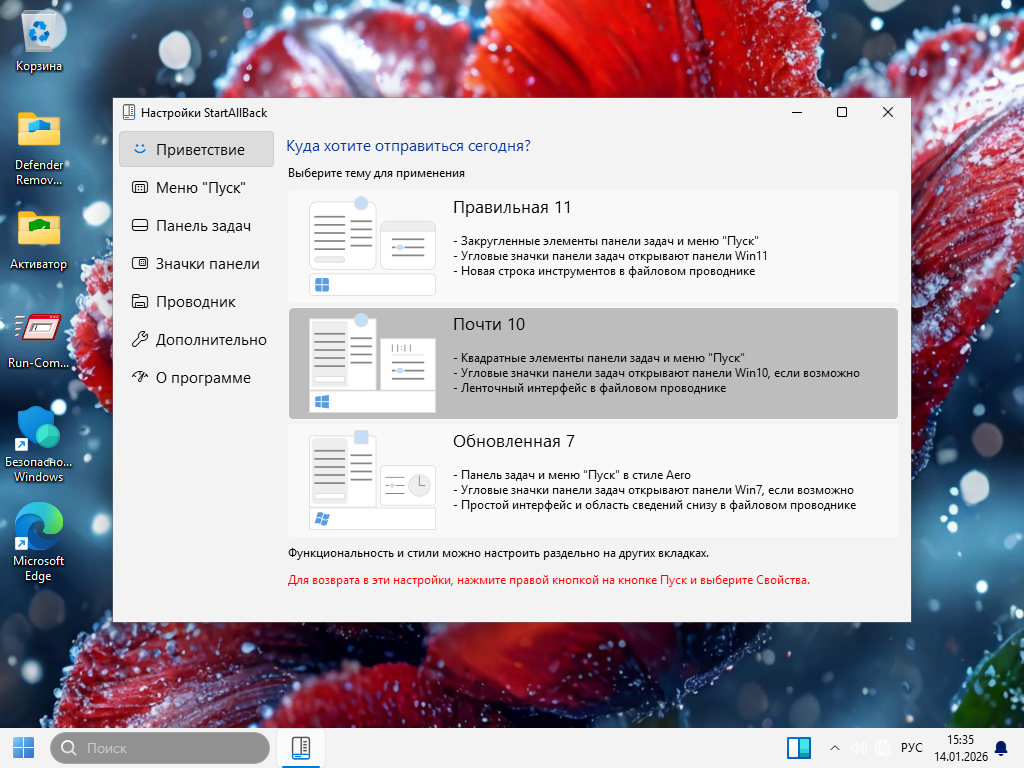Launch Microsoft Edge from the desktop
This screenshot has height=768, width=1024.
39,542
